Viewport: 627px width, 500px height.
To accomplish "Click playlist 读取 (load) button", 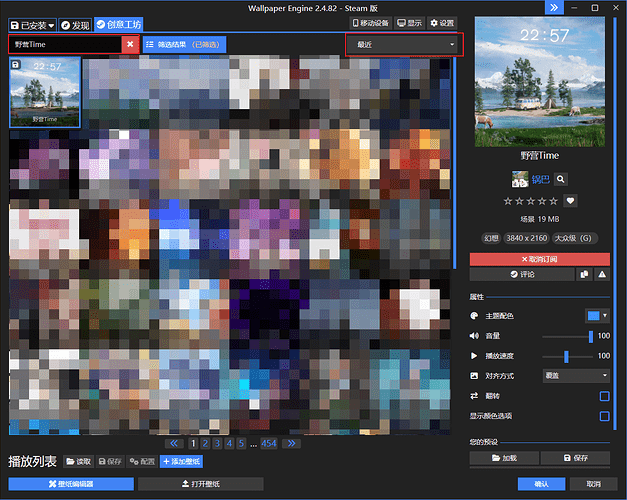I will [x=79, y=462].
